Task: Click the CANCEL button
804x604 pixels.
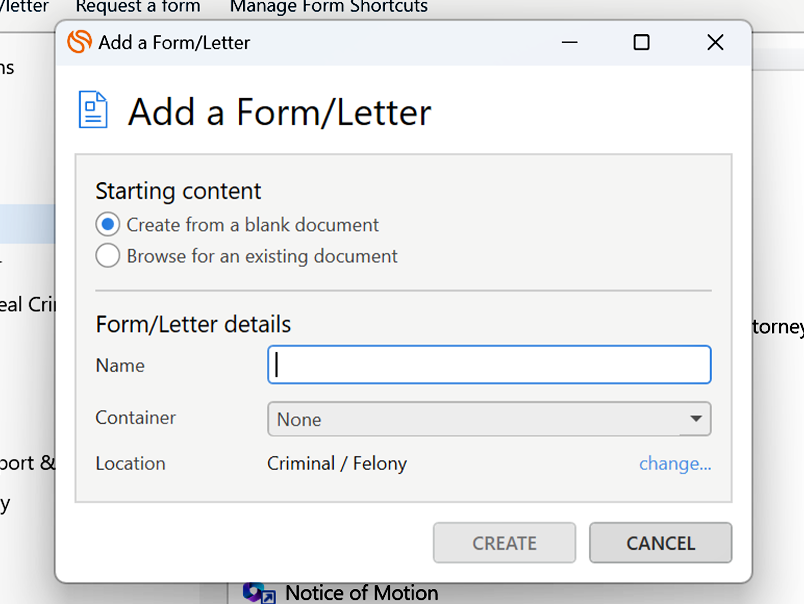Action: pos(660,543)
